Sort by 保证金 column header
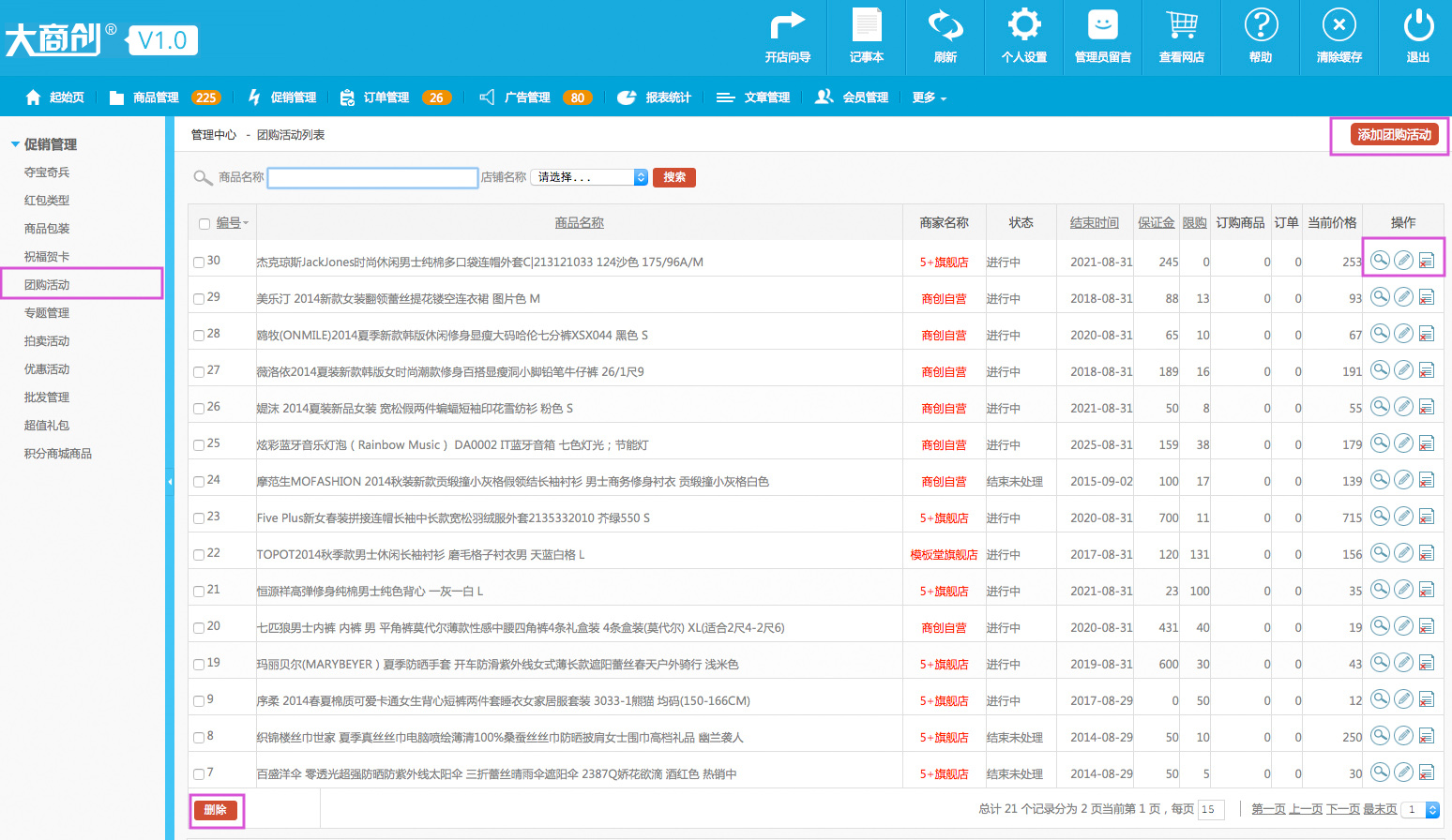This screenshot has height=840, width=1452. (1156, 222)
